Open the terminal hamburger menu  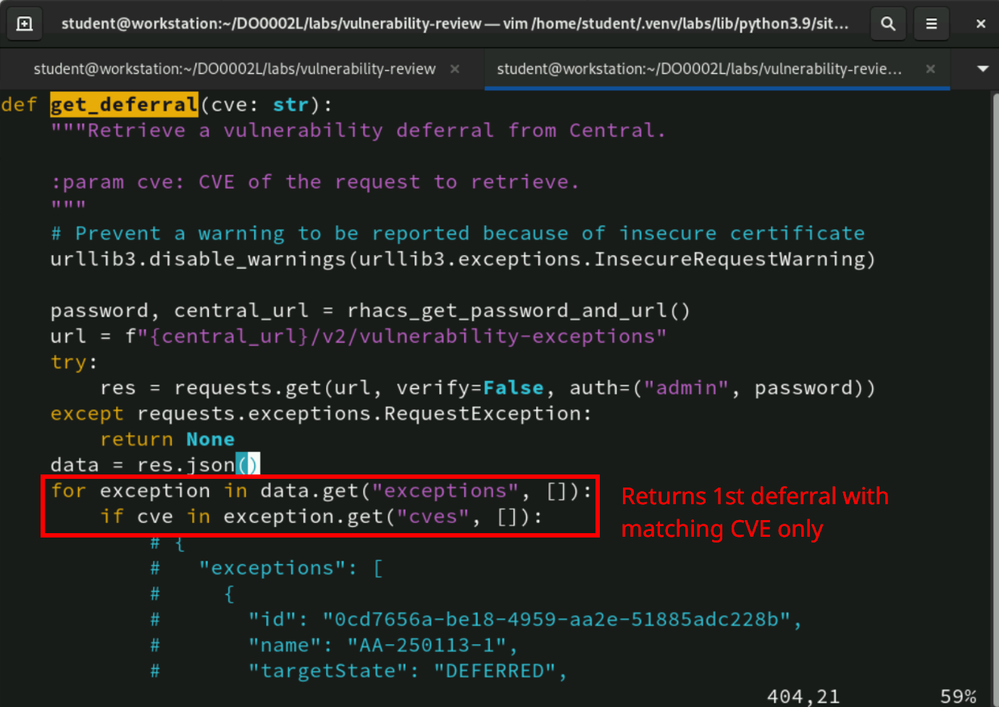[x=931, y=23]
